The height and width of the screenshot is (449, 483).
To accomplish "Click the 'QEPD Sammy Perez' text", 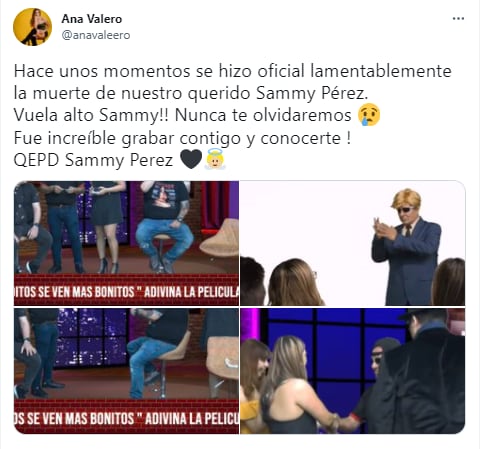I will point(93,160).
